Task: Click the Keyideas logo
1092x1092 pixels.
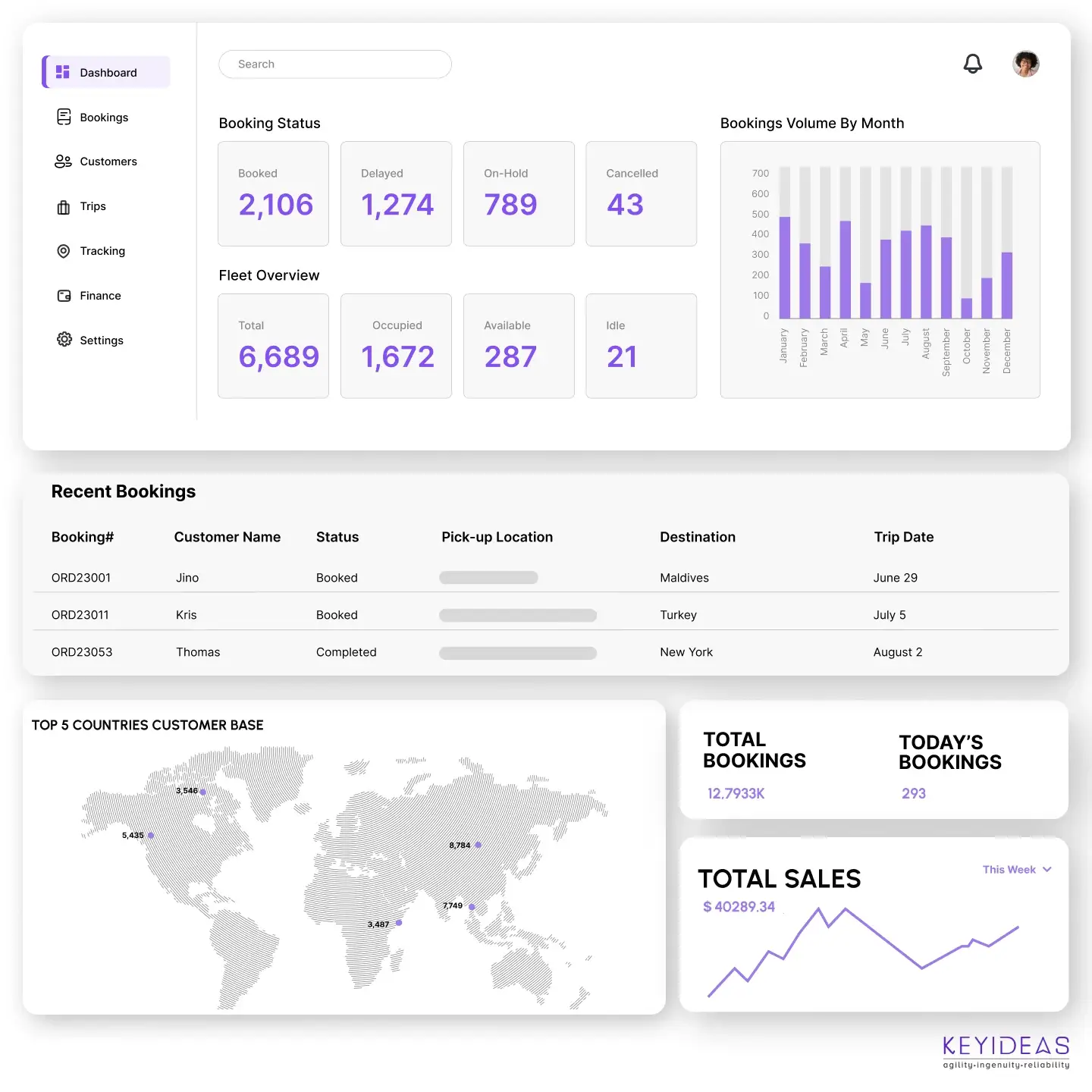Action: click(x=1006, y=1053)
